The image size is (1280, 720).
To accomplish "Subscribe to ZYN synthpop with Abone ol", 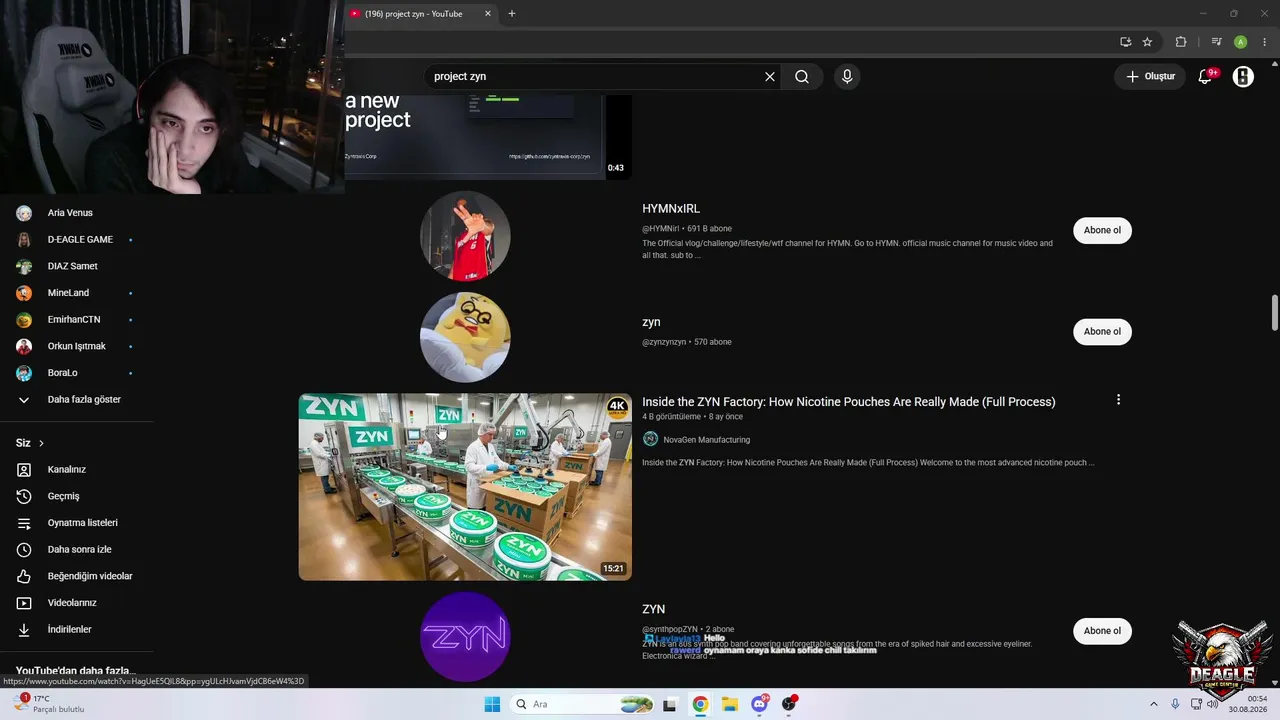I will point(1102,631).
